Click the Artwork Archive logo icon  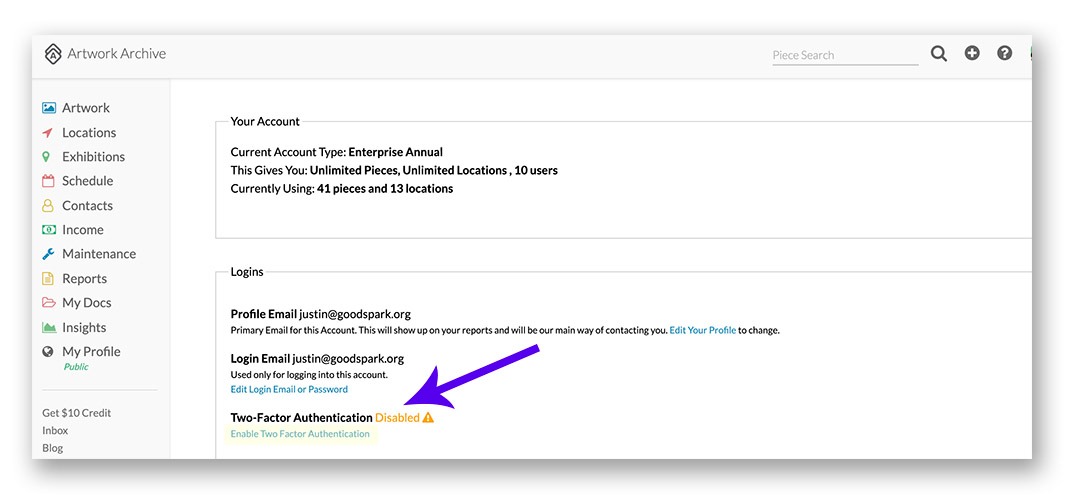(53, 54)
